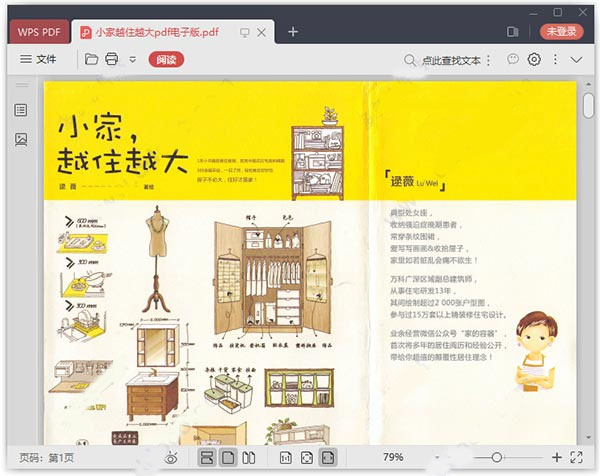600x476 pixels.
Task: Open the thumbnails sidebar icon
Action: pos(21,139)
